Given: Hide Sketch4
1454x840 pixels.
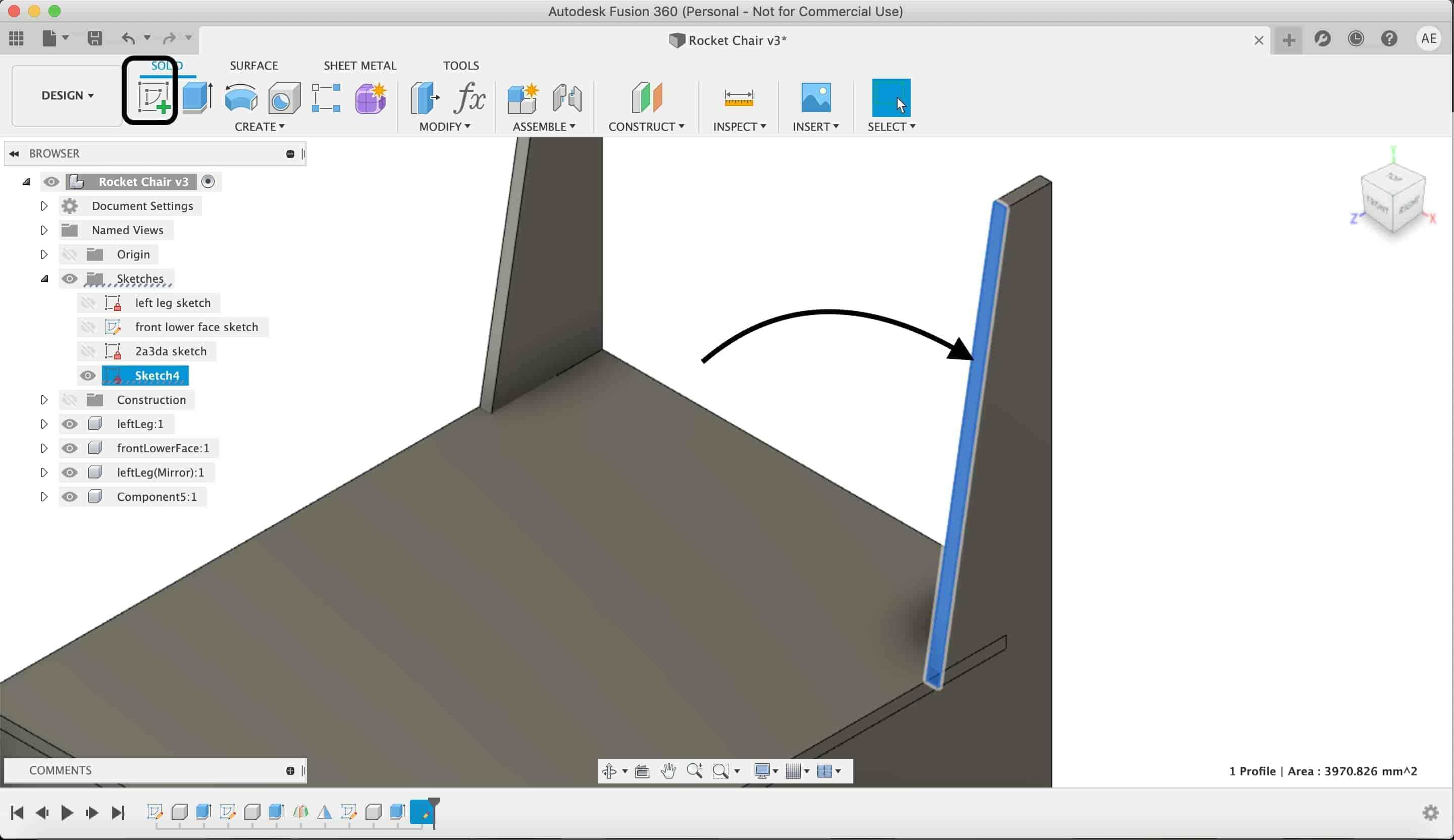Looking at the screenshot, I should pos(88,376).
